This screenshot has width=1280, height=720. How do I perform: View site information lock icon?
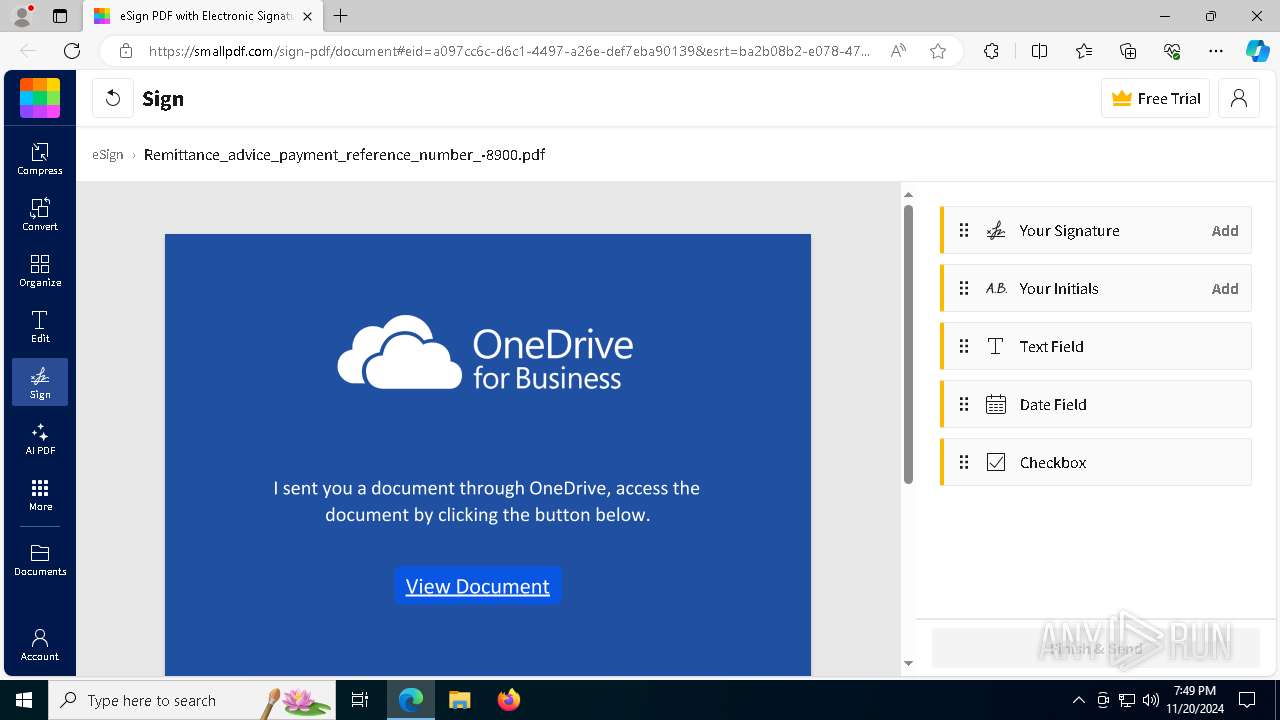pos(125,51)
